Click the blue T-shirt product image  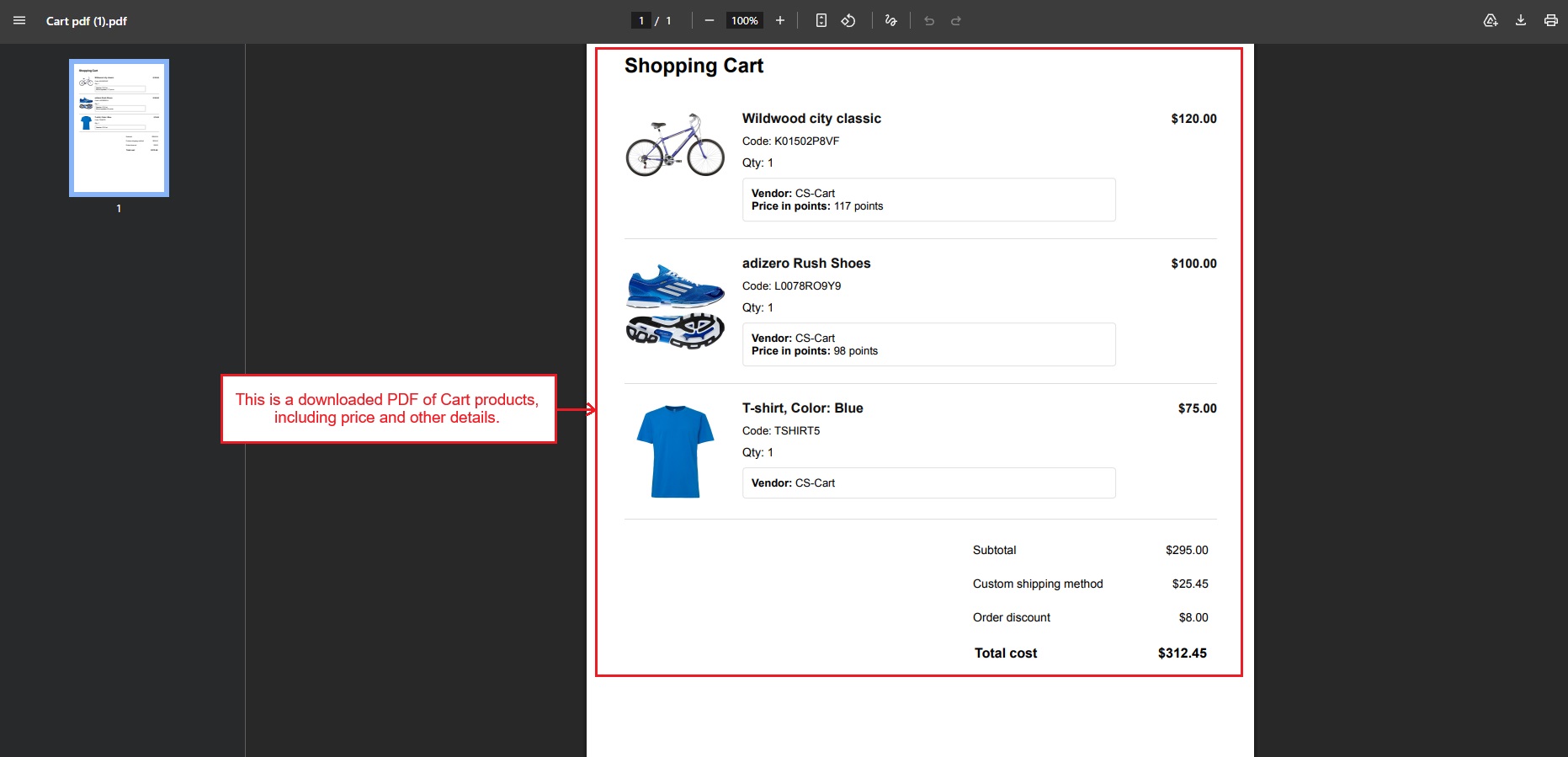click(675, 451)
